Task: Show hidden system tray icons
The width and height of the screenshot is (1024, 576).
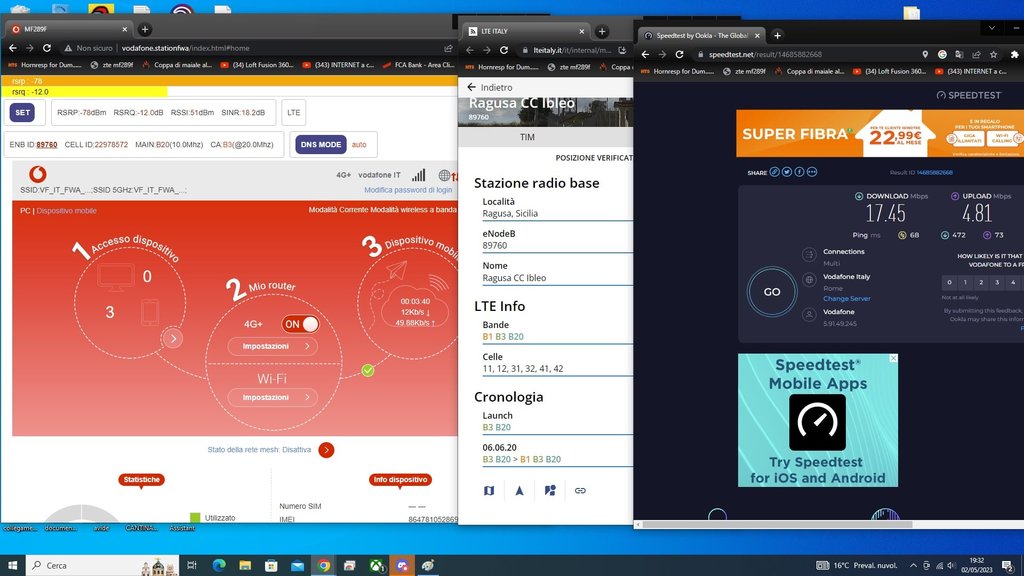Action: 913,566
